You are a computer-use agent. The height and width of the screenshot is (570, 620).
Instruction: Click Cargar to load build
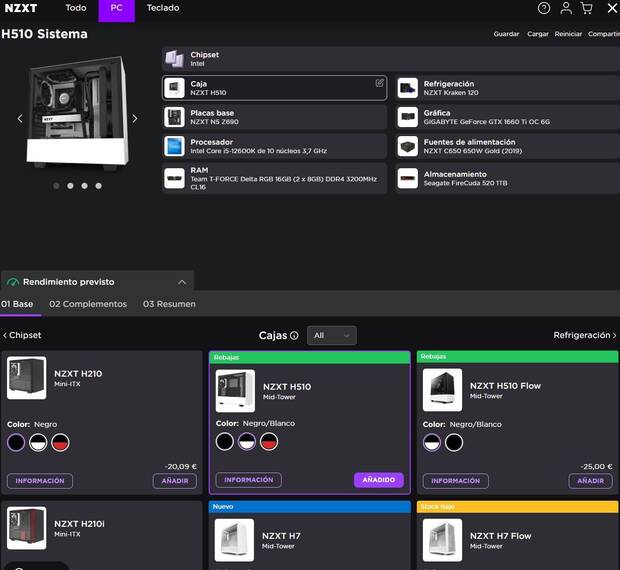(x=538, y=34)
